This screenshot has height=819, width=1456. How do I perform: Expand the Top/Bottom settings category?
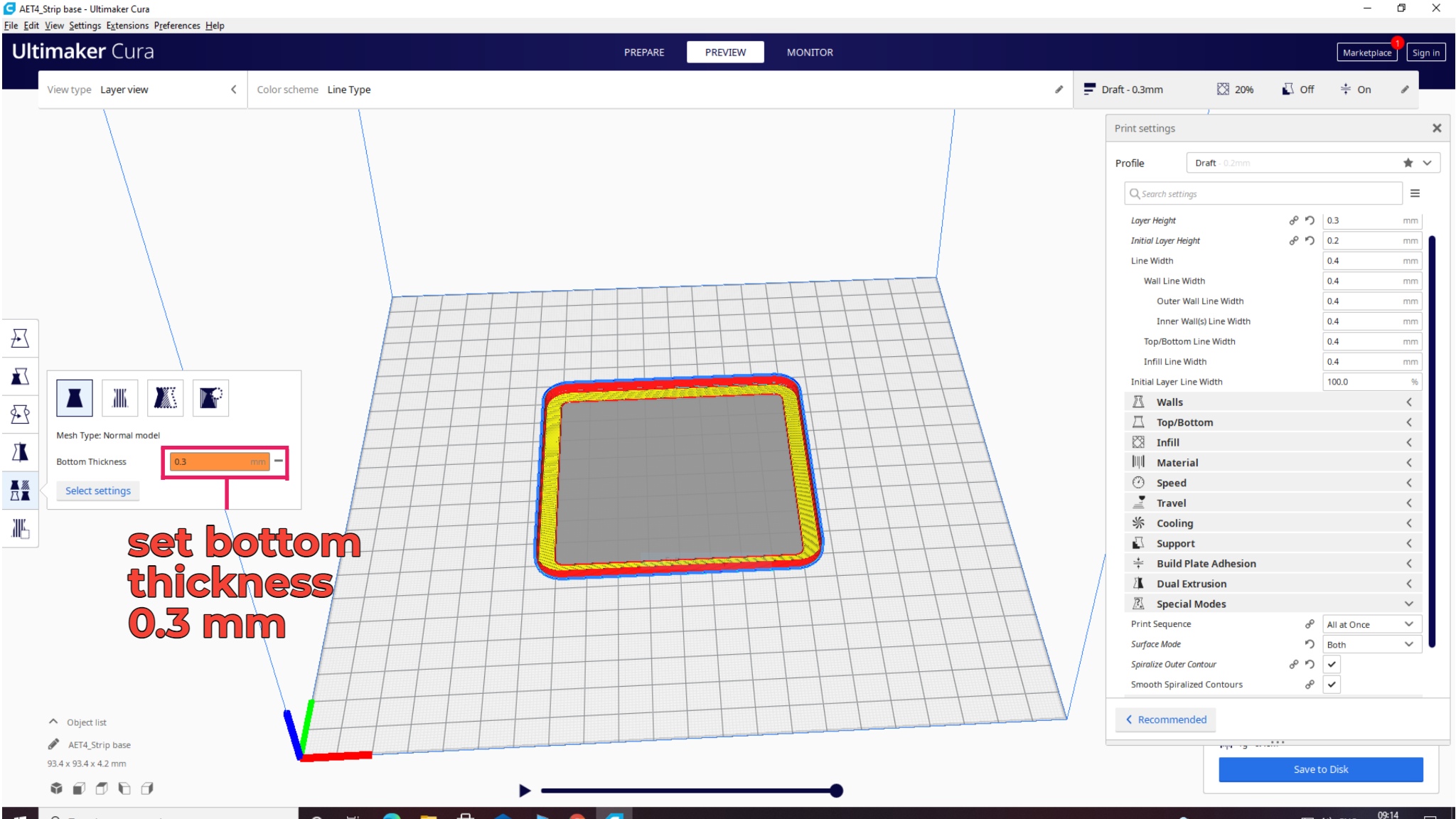[x=1273, y=422]
